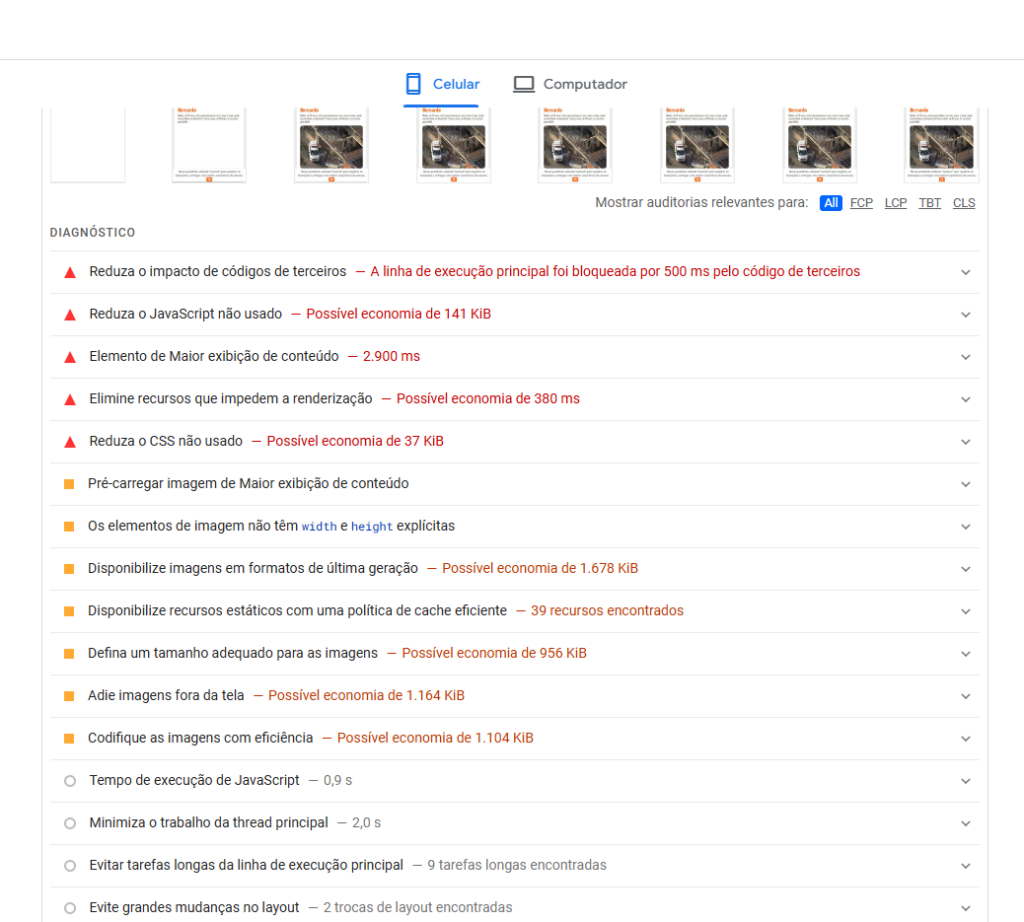
Task: Click red triangle for unused CSS audit
Action: (x=70, y=442)
